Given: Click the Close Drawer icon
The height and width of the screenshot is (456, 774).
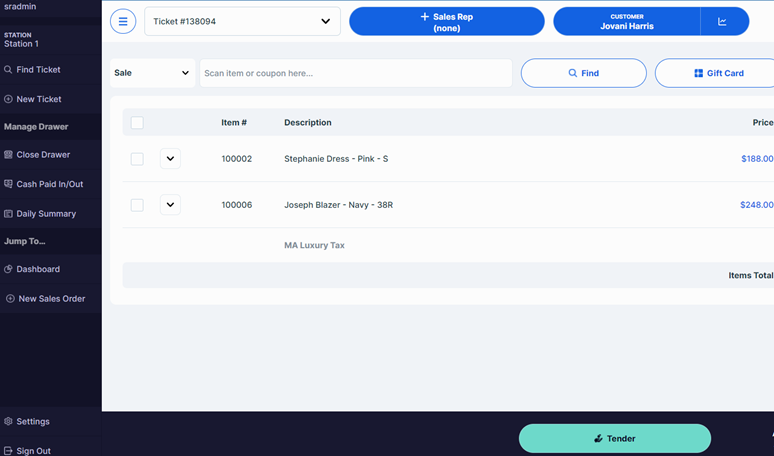Looking at the screenshot, I should coord(9,155).
